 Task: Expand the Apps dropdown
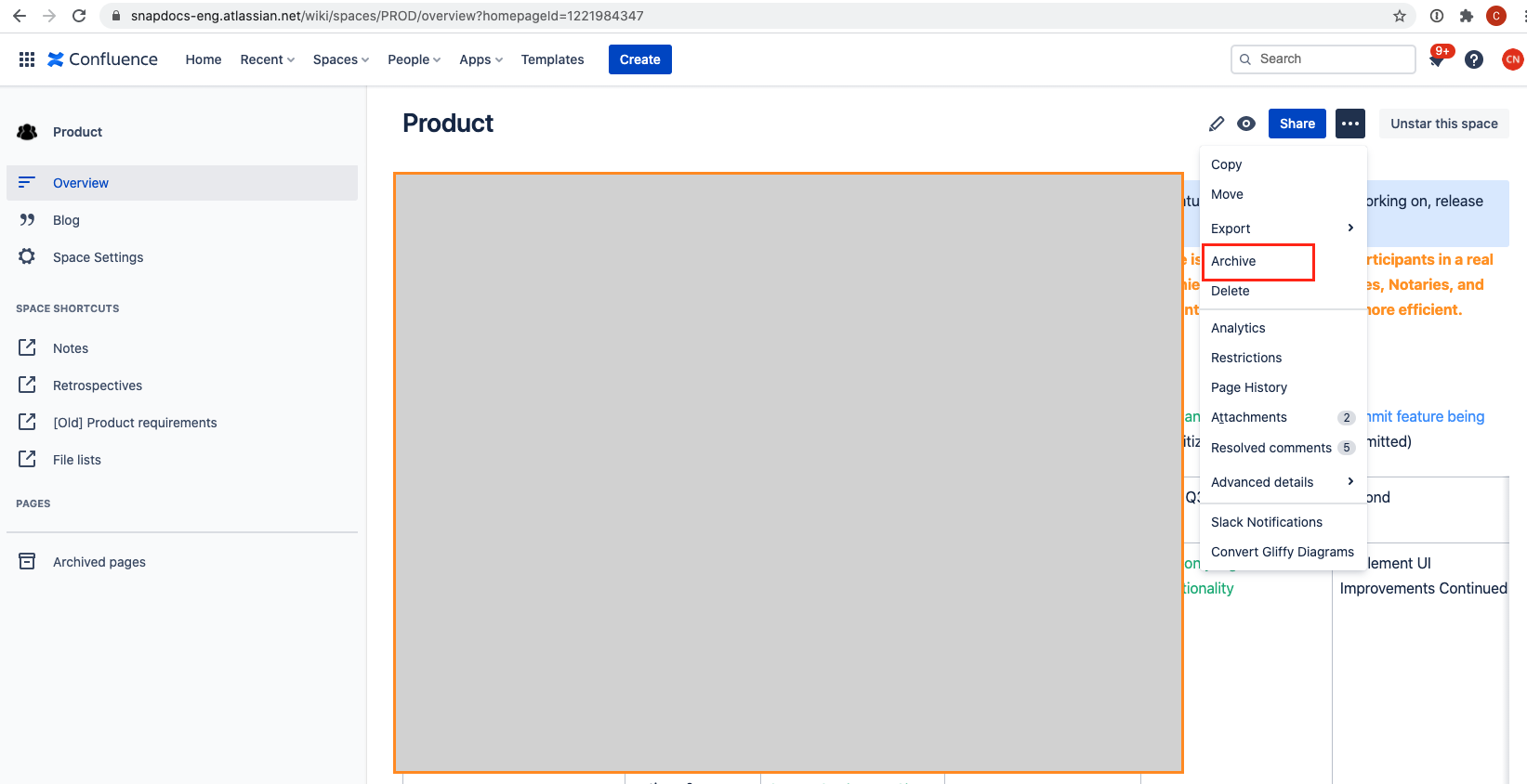[481, 59]
